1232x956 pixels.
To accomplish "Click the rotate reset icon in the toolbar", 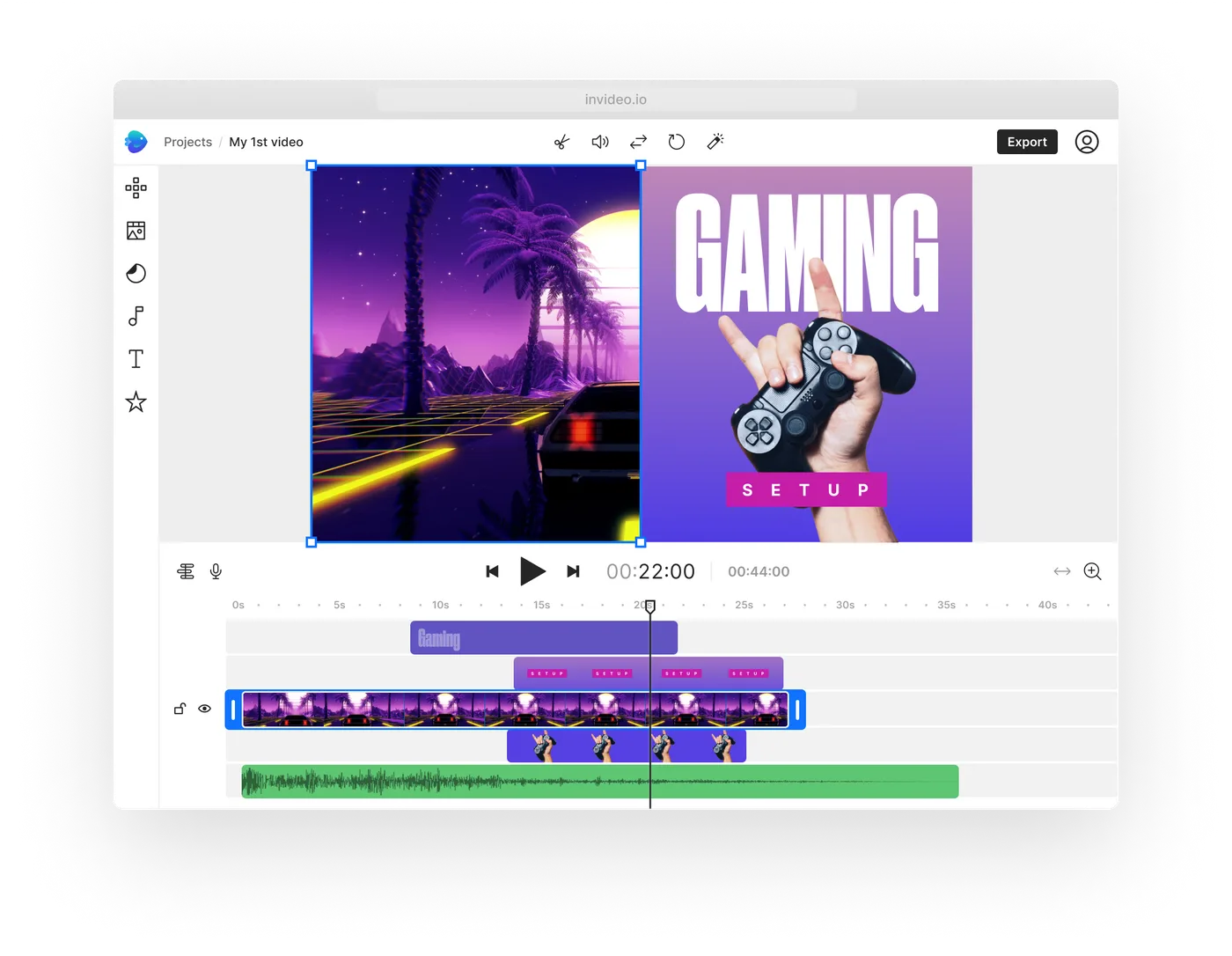I will (x=676, y=142).
